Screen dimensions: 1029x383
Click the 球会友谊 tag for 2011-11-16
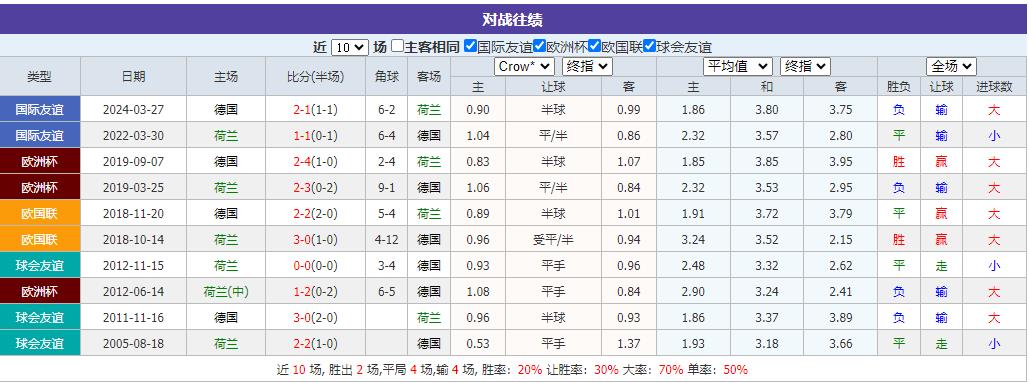point(40,317)
